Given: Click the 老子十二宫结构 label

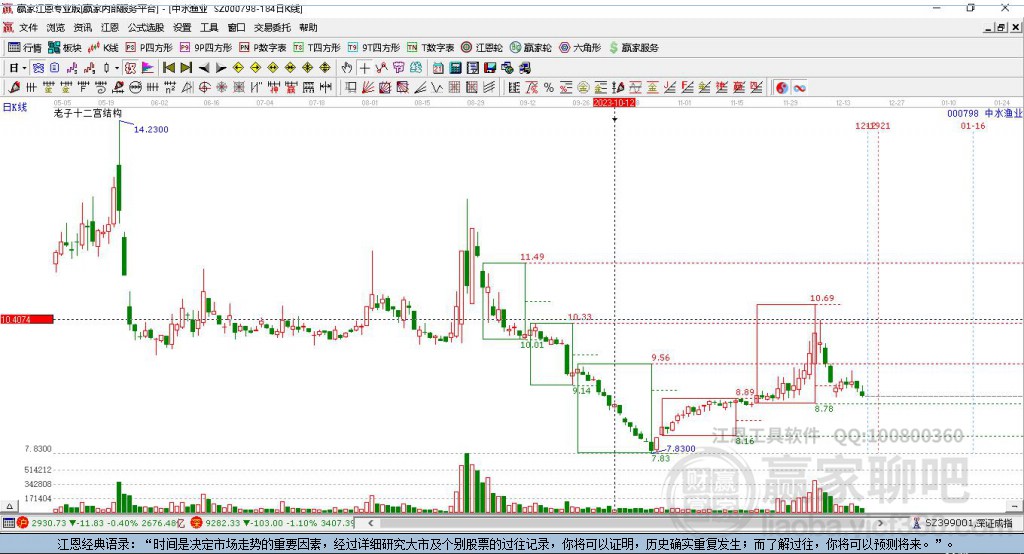Looking at the screenshot, I should coord(88,113).
